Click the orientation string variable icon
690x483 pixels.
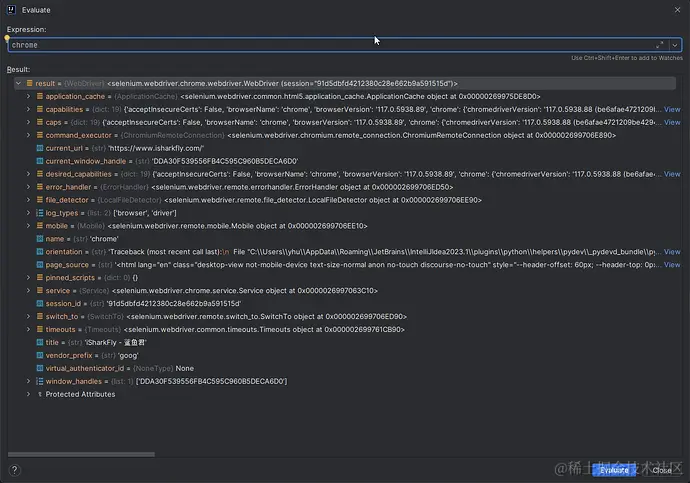[x=40, y=252]
